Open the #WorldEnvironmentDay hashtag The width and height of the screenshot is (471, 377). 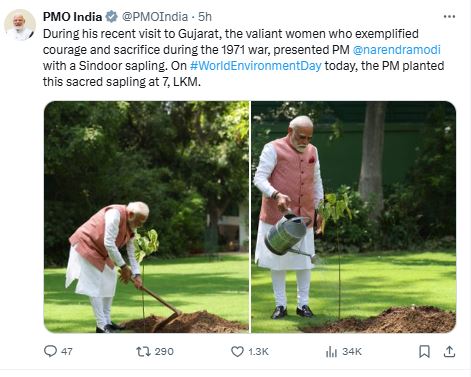[x=256, y=66]
